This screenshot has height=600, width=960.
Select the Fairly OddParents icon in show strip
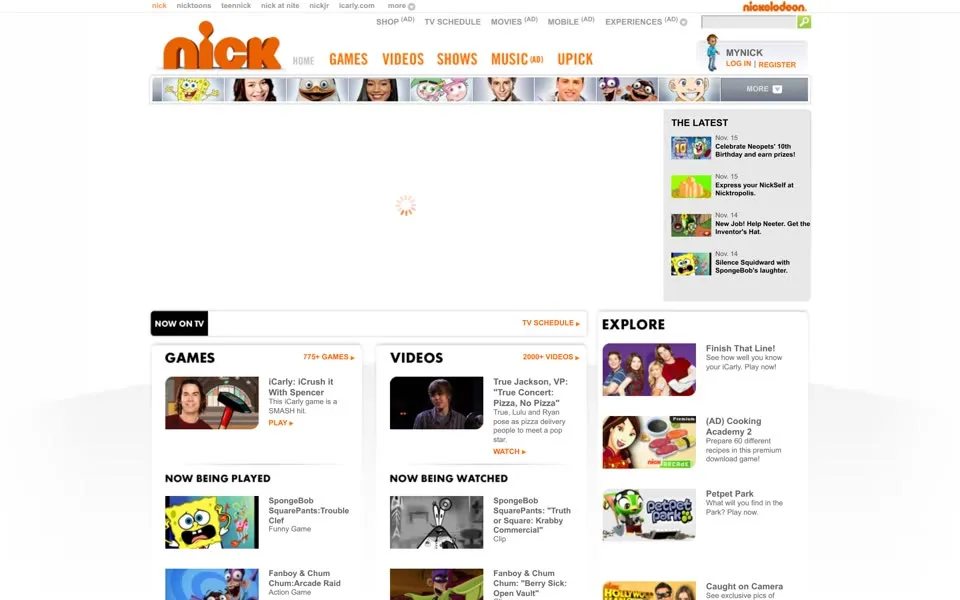tap(441, 89)
